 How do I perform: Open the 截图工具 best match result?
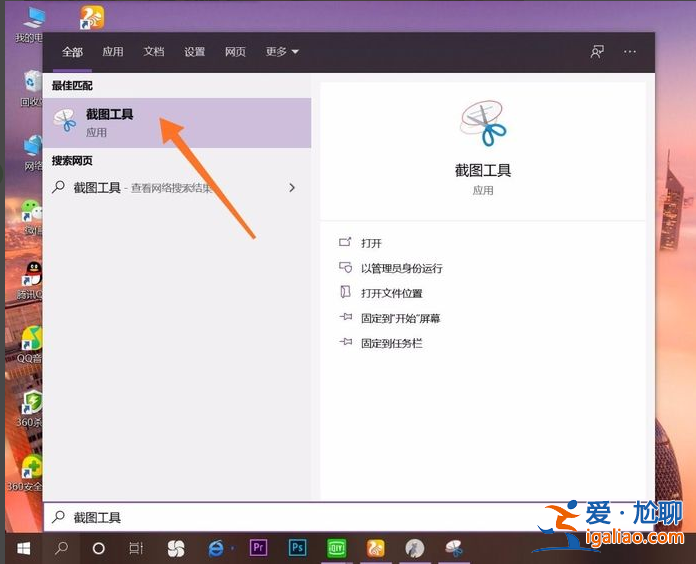[x=177, y=123]
